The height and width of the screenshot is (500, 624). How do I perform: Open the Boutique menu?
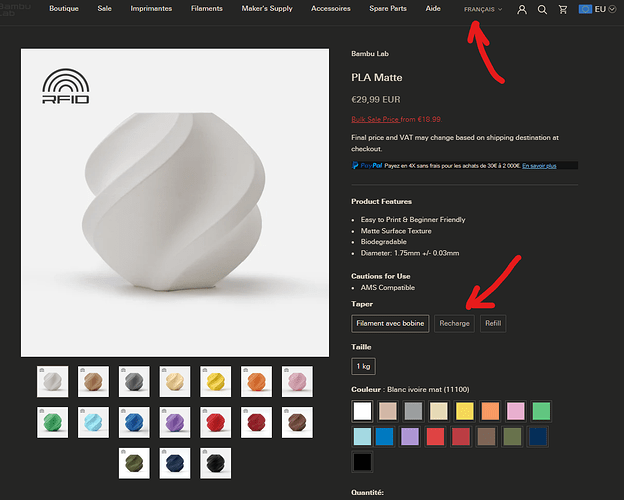[x=64, y=8]
